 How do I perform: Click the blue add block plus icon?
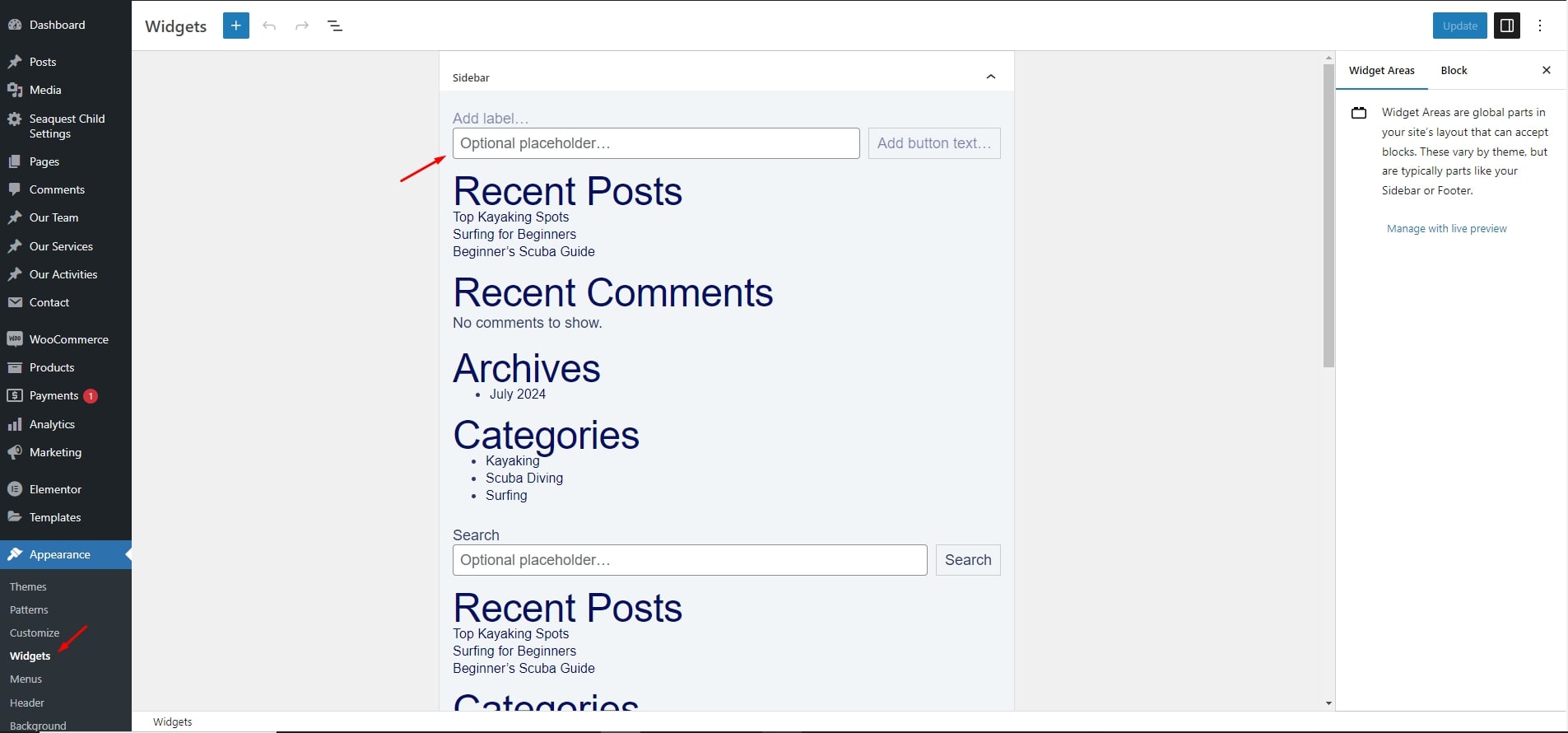236,26
